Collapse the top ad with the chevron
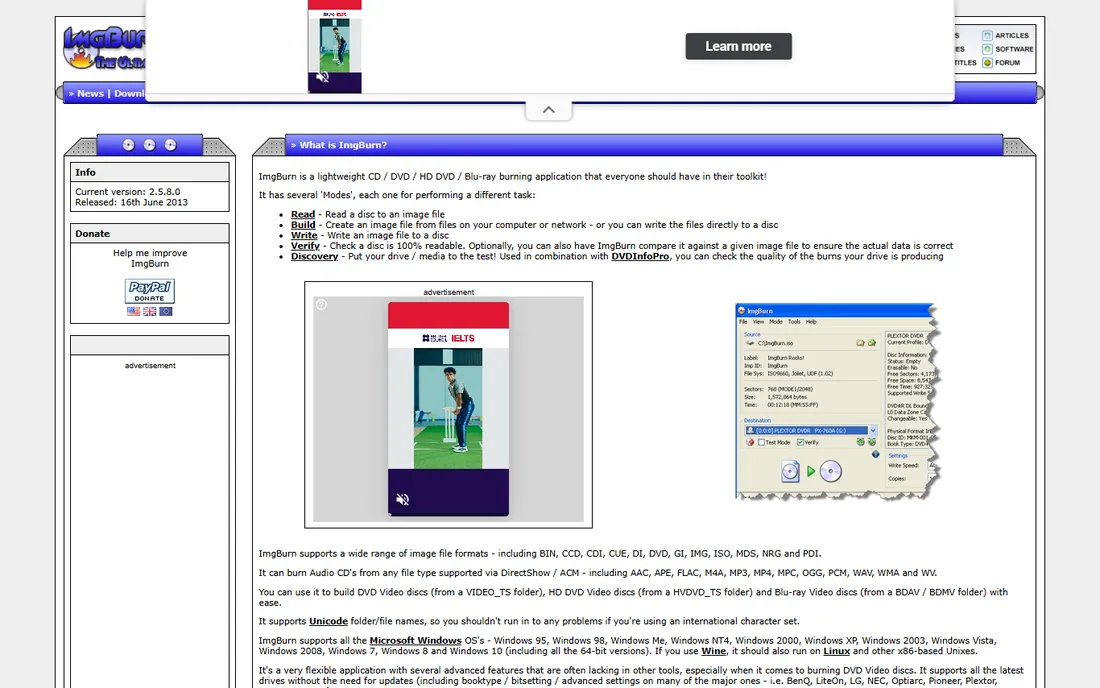Viewport: 1100px width, 688px height. (549, 110)
